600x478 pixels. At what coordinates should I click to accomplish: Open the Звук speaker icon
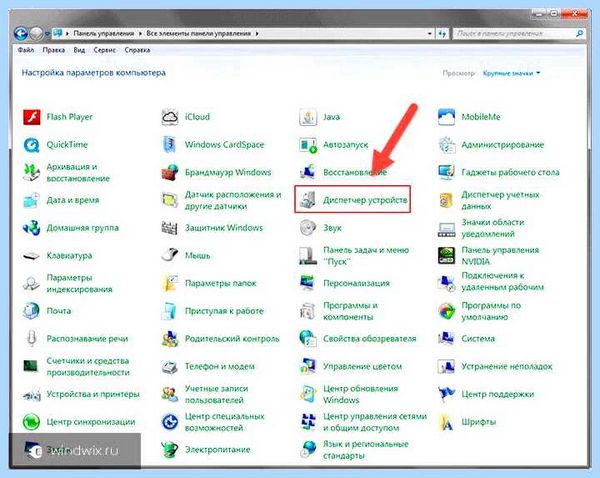pos(308,228)
